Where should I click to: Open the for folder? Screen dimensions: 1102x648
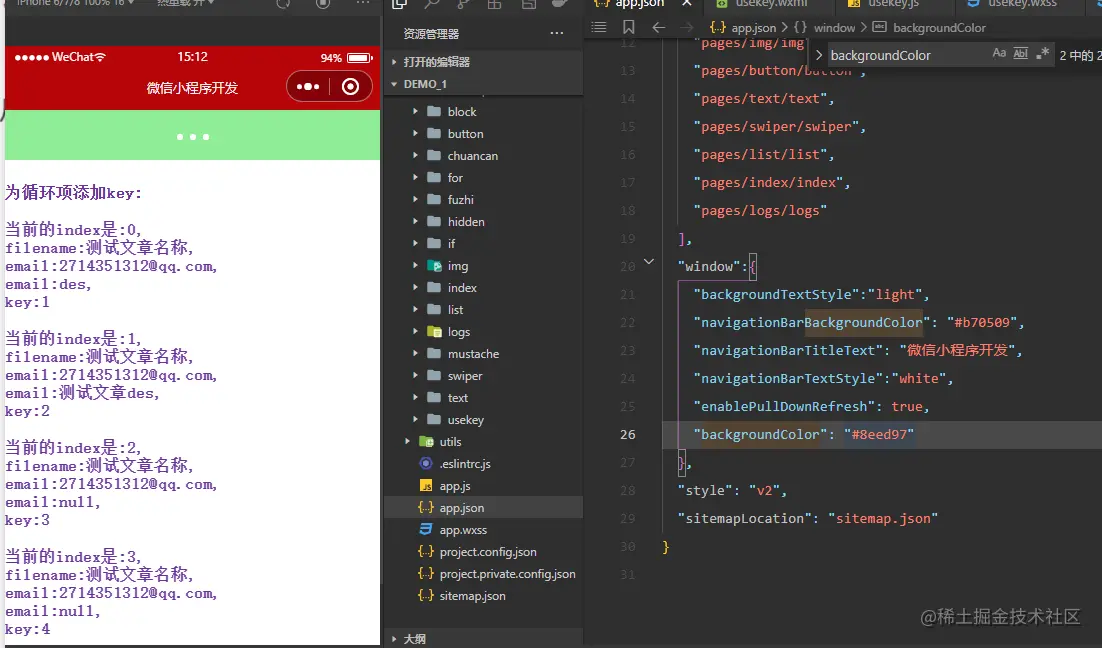point(455,178)
